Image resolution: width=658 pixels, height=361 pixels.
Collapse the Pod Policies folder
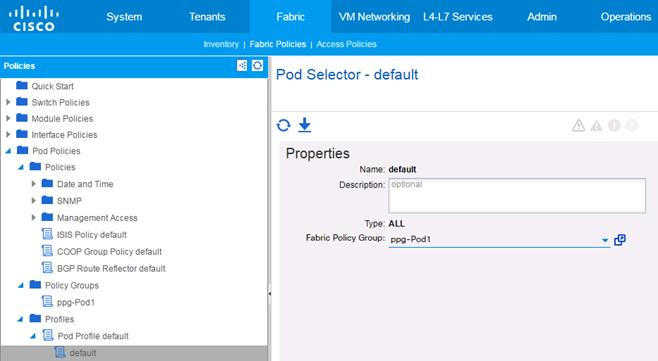[8, 151]
